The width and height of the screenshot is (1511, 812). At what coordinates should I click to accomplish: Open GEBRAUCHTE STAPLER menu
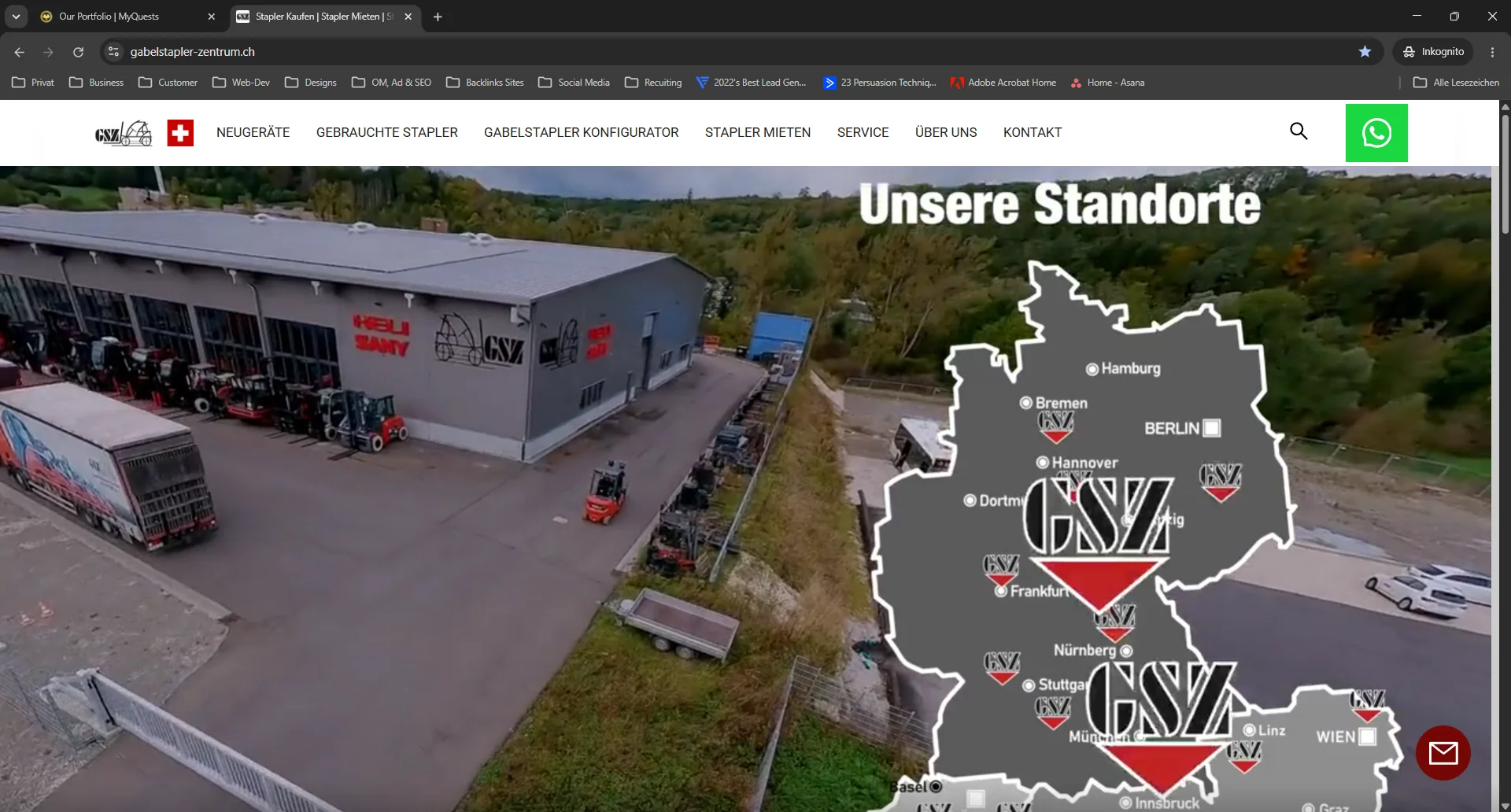(x=387, y=132)
